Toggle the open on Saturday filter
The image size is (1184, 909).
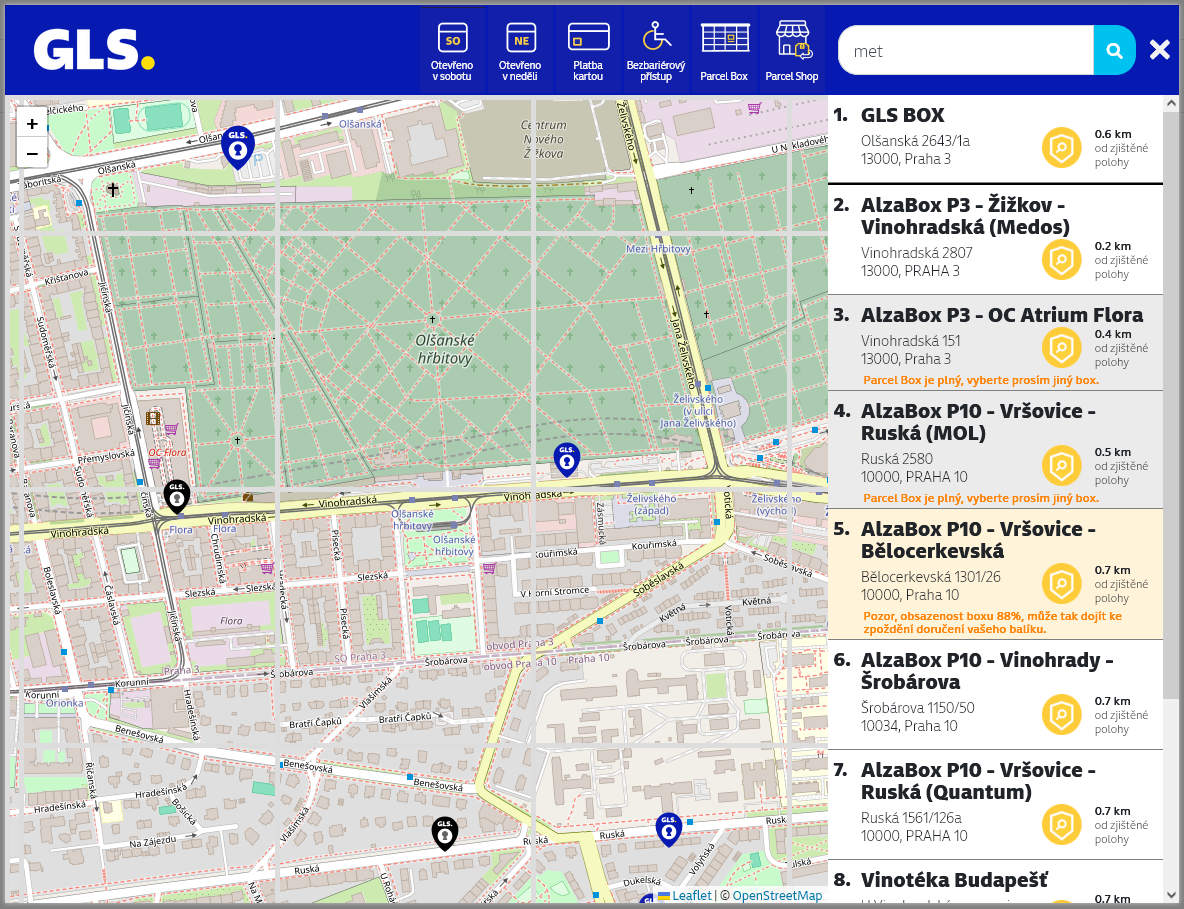452,51
